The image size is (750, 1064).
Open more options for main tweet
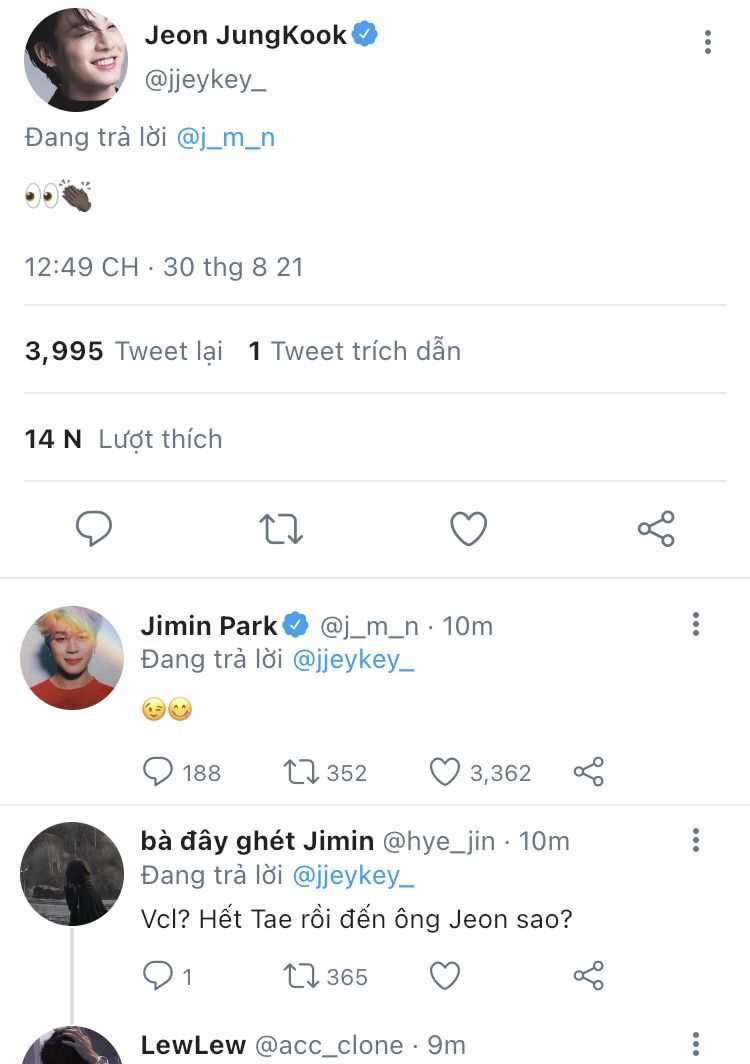click(707, 42)
